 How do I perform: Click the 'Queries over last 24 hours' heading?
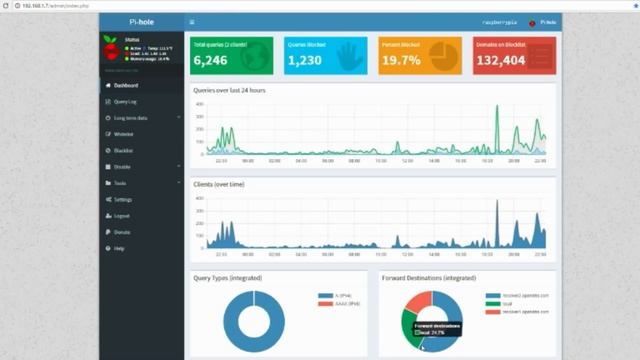(x=229, y=90)
